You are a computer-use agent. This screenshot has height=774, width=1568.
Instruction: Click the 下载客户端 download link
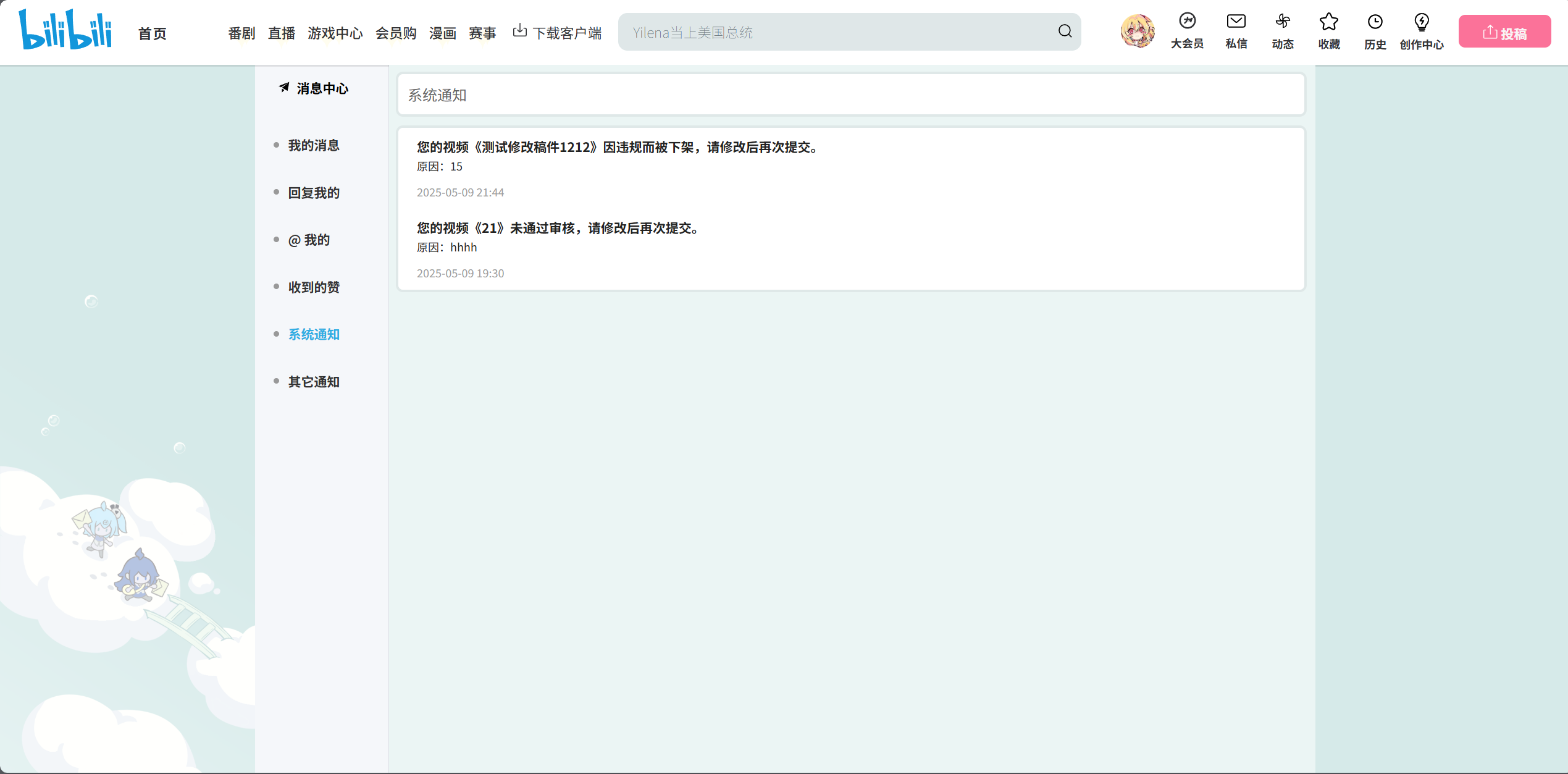point(557,33)
